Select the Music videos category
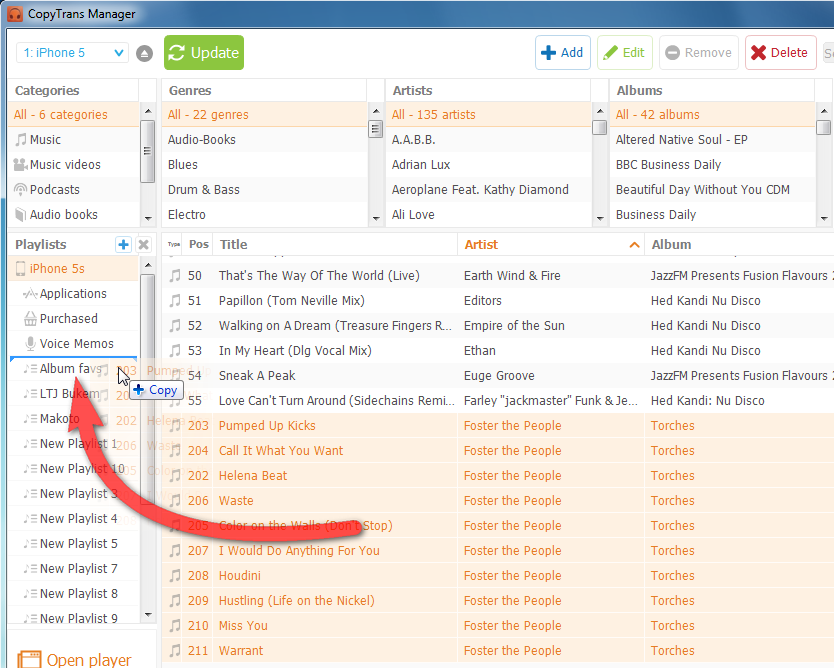The width and height of the screenshot is (834, 668). (73, 165)
